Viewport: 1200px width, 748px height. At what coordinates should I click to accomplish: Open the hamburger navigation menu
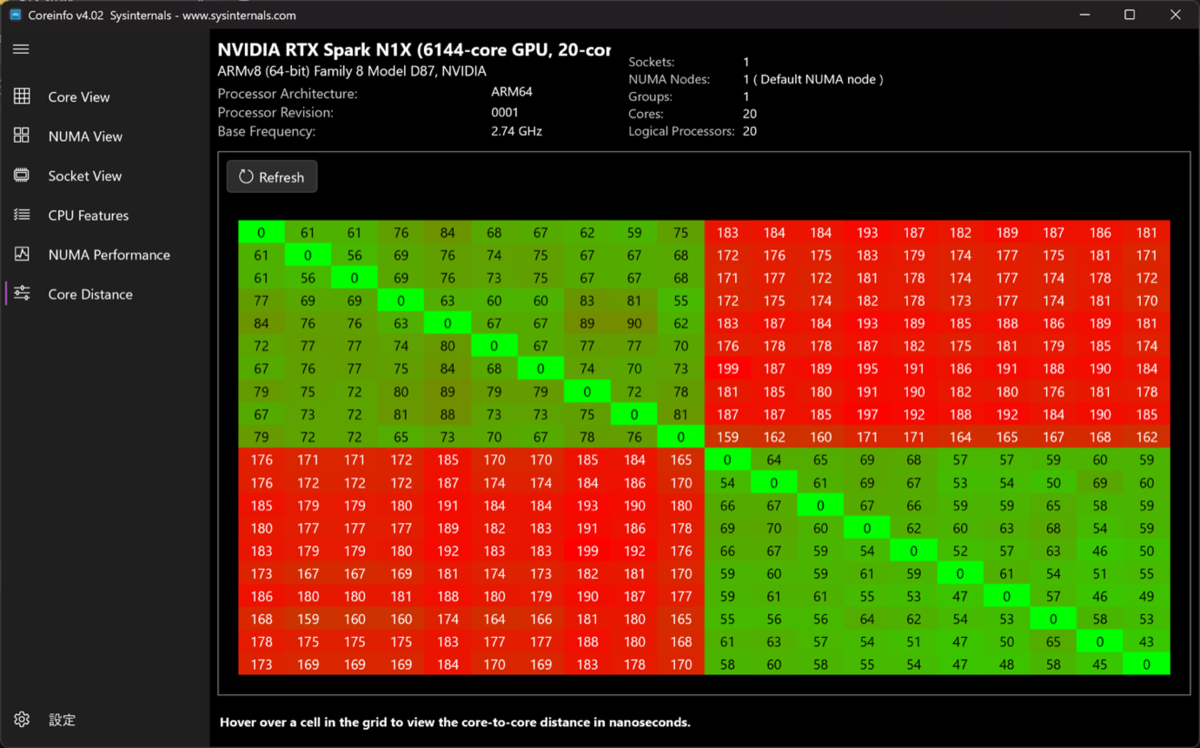[21, 49]
